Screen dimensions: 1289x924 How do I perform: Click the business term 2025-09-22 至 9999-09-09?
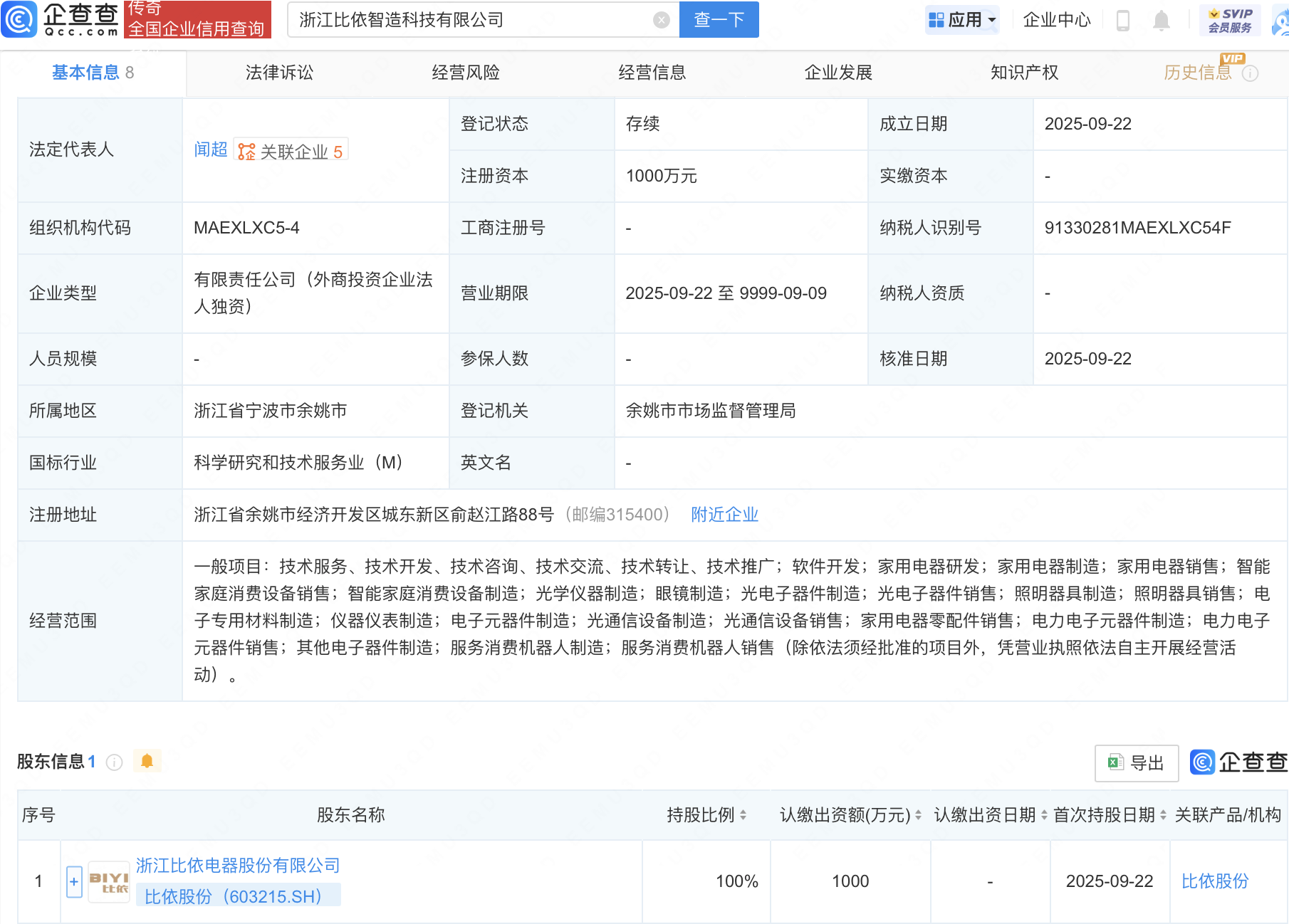click(x=726, y=293)
